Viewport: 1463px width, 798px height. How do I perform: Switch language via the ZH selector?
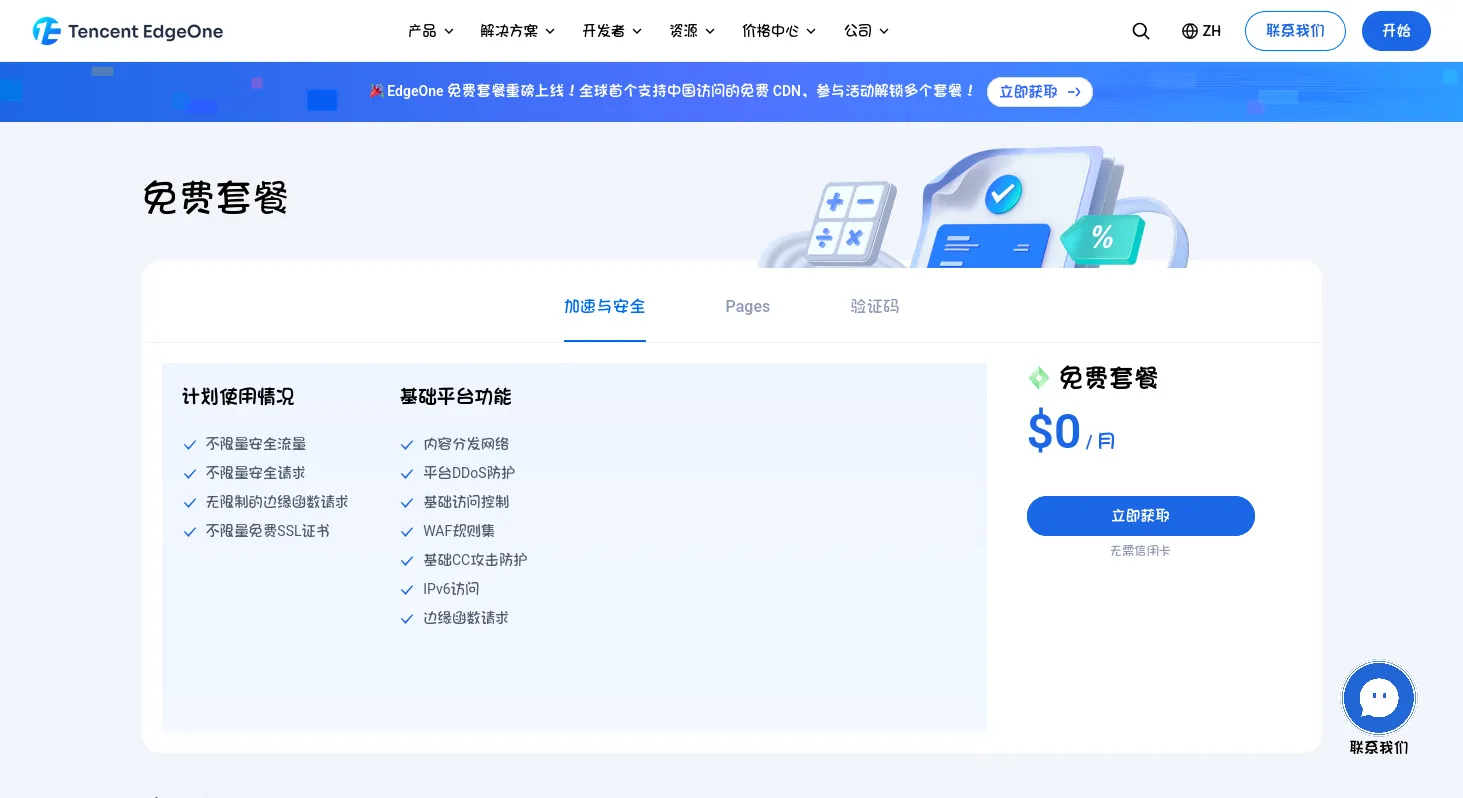click(x=1201, y=31)
